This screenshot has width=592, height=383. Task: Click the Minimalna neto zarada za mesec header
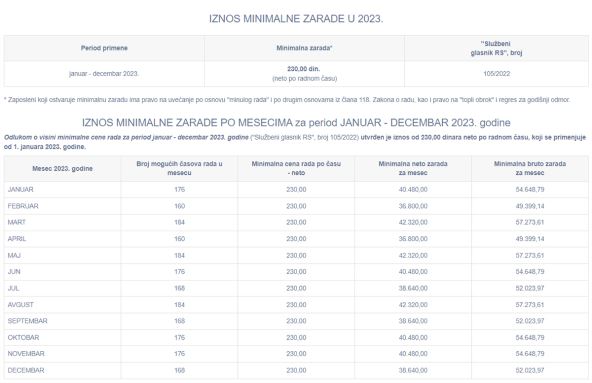(413, 168)
